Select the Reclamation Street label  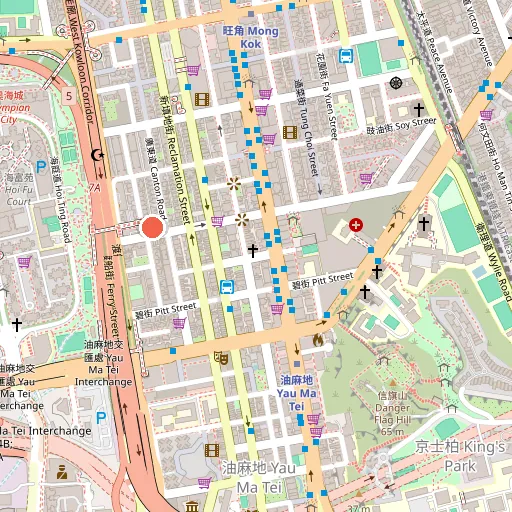[x=175, y=160]
